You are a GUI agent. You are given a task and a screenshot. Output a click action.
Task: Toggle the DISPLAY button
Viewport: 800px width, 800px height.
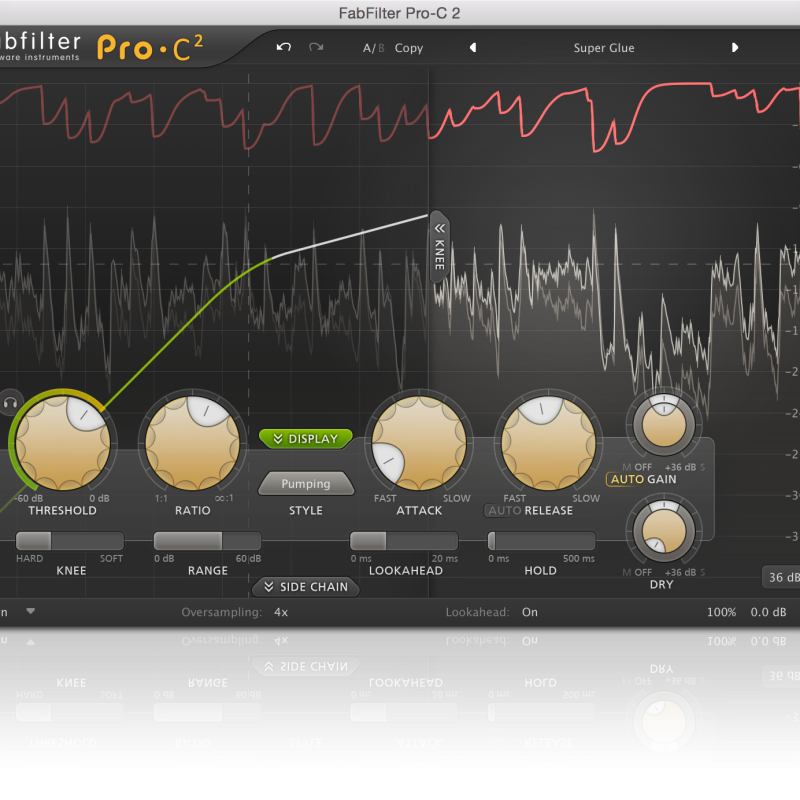pyautogui.click(x=306, y=439)
